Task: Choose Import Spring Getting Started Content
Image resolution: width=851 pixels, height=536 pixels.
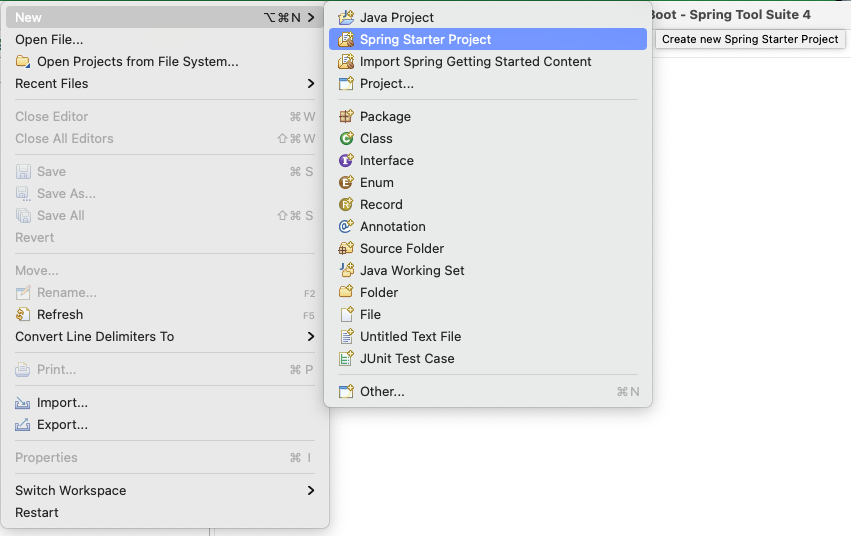Action: click(x=488, y=61)
